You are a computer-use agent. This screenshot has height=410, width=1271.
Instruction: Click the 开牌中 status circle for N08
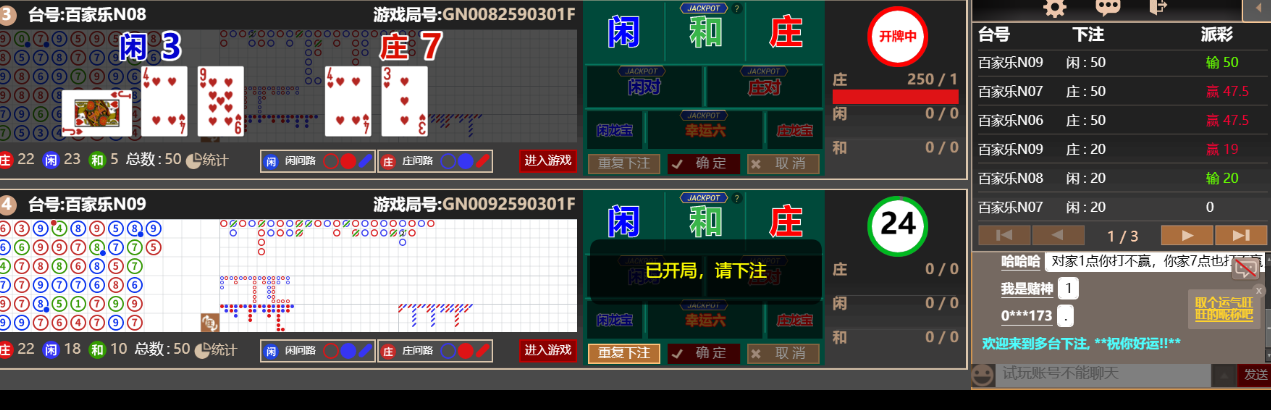[897, 35]
